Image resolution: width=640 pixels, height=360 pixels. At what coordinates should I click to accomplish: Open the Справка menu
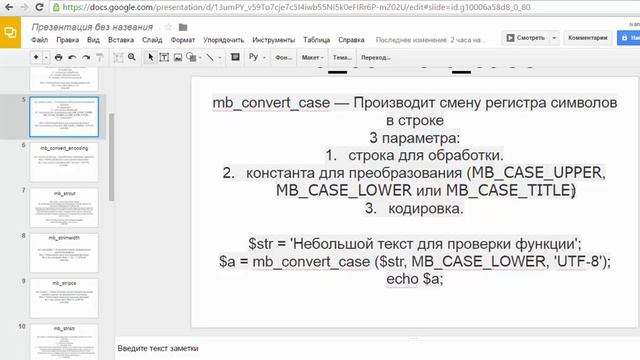pos(351,40)
